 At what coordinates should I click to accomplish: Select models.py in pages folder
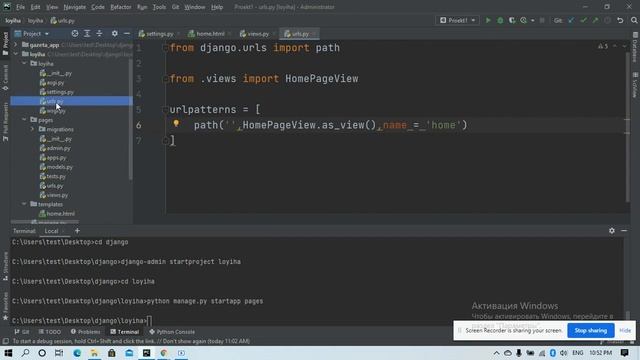pos(59,167)
